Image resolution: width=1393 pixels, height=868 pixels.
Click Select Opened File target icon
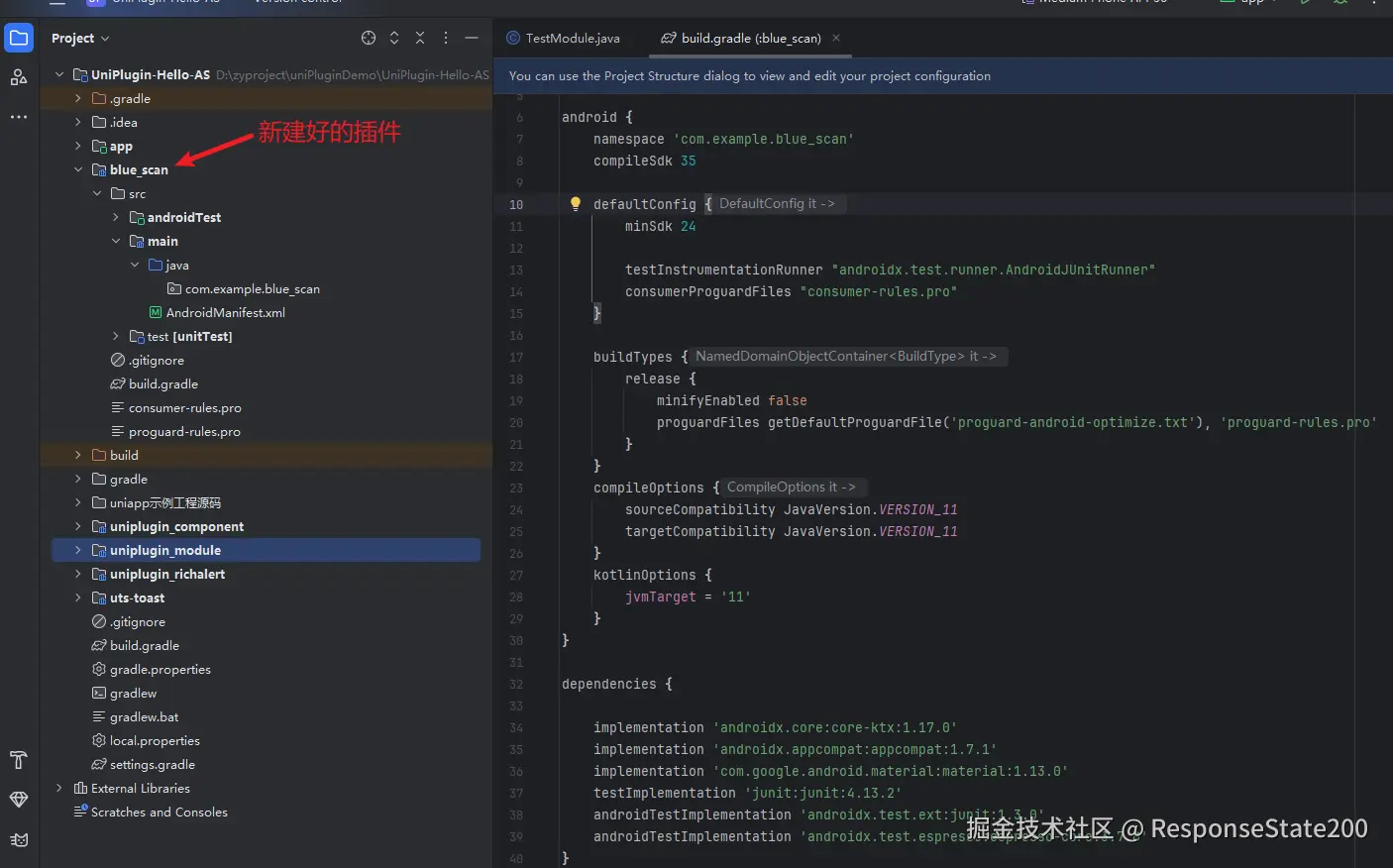[x=369, y=38]
